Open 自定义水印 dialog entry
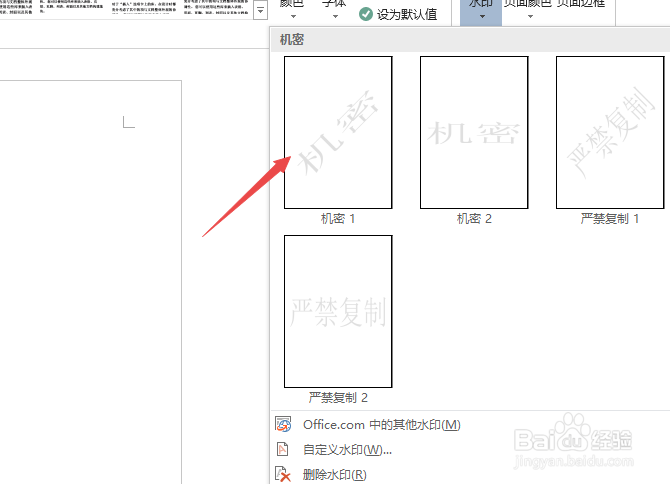 click(x=347, y=450)
